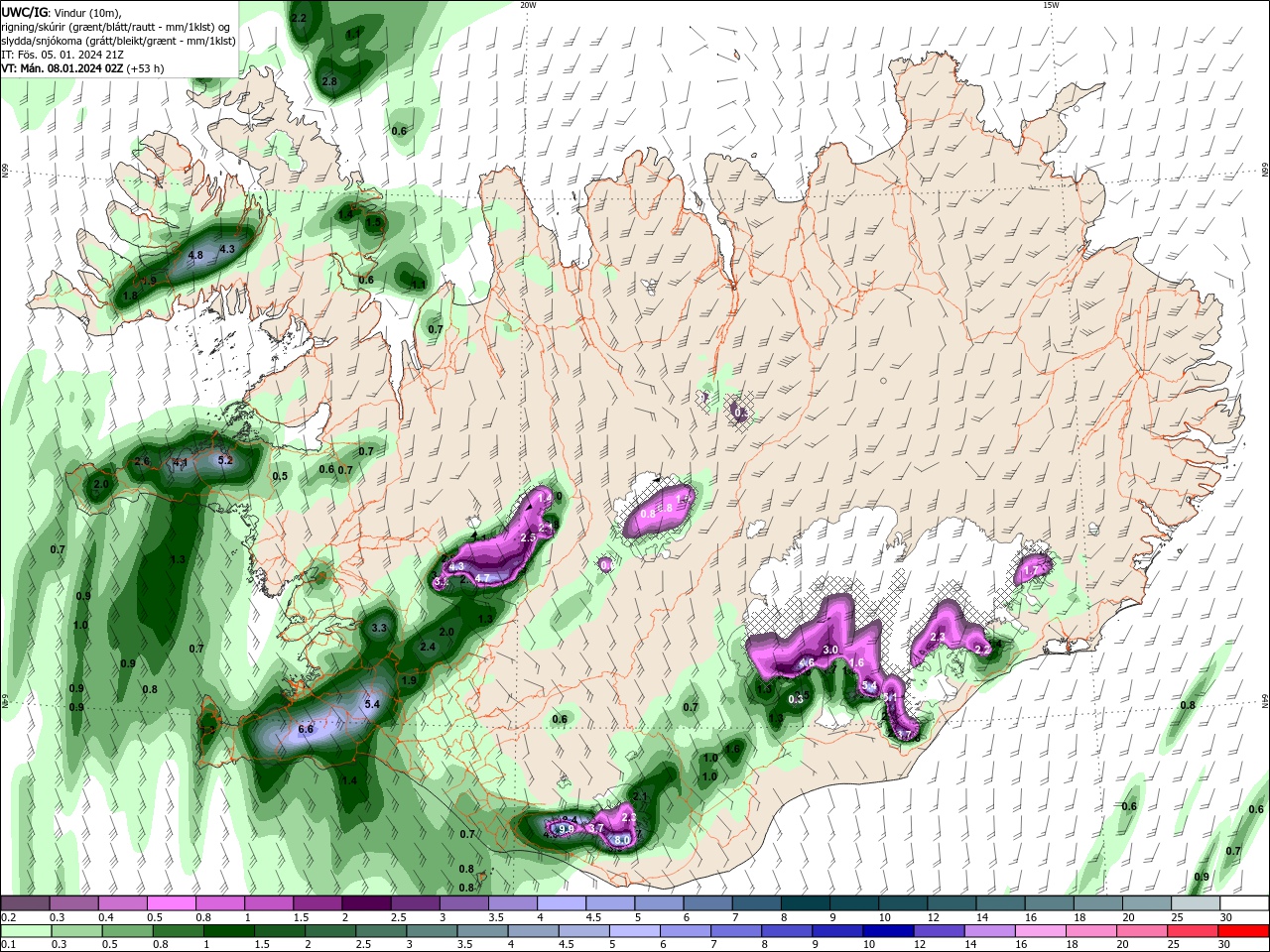Click the initial time line 'IT: Fös. 05. 01. 2024 21Z'
1270x952 pixels.
62,55
